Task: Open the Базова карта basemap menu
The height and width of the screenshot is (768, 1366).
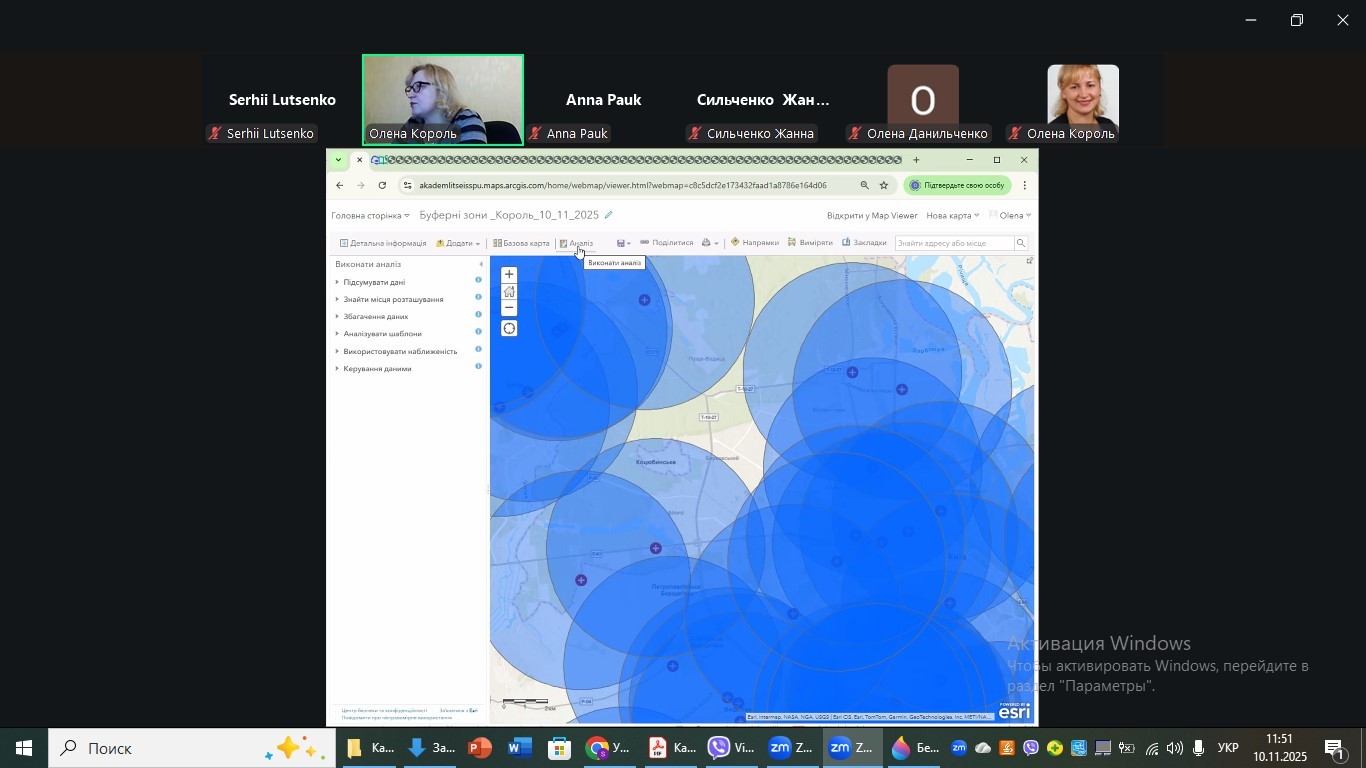Action: 522,243
